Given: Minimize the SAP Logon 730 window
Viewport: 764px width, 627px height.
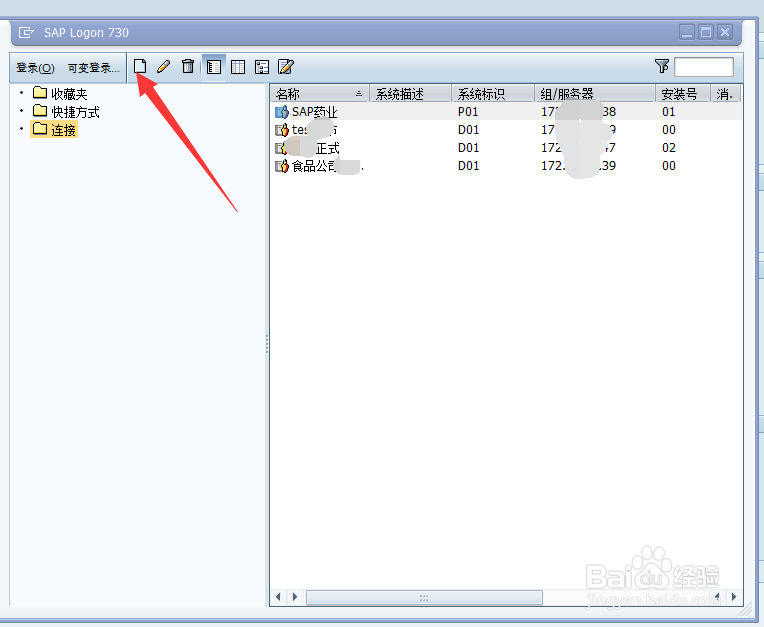Looking at the screenshot, I should click(x=687, y=32).
